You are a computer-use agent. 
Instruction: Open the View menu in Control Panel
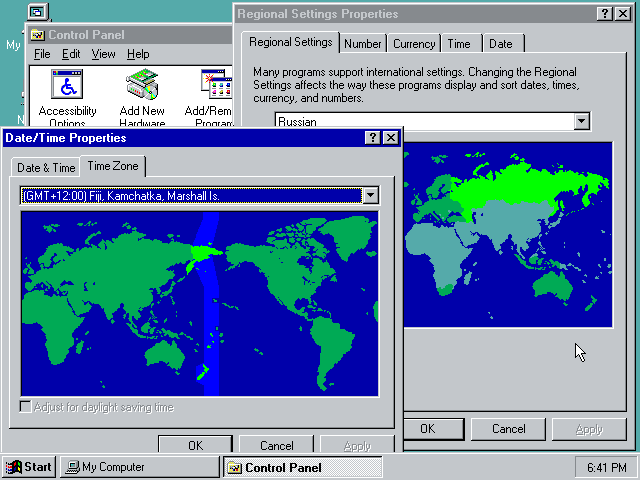coord(103,54)
